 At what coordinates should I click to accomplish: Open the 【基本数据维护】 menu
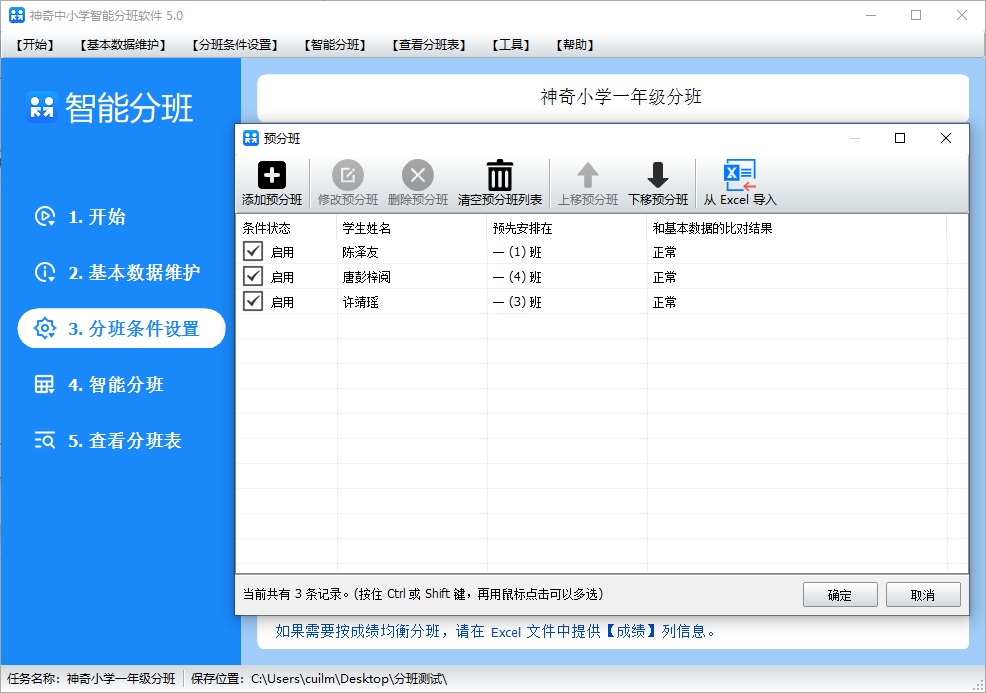pos(123,45)
